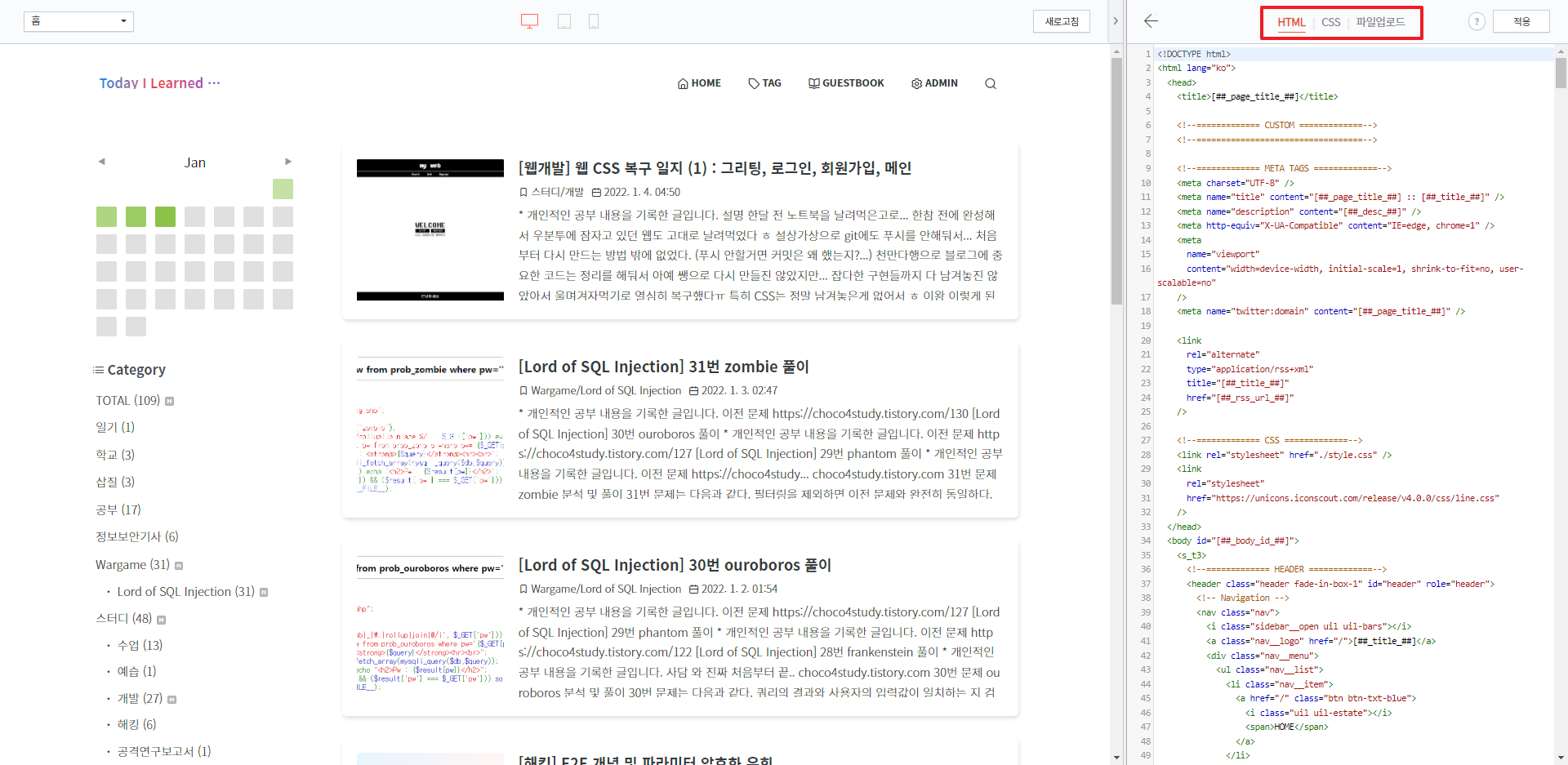Open Wargame (31) category
The width and height of the screenshot is (1568, 765).
click(132, 565)
